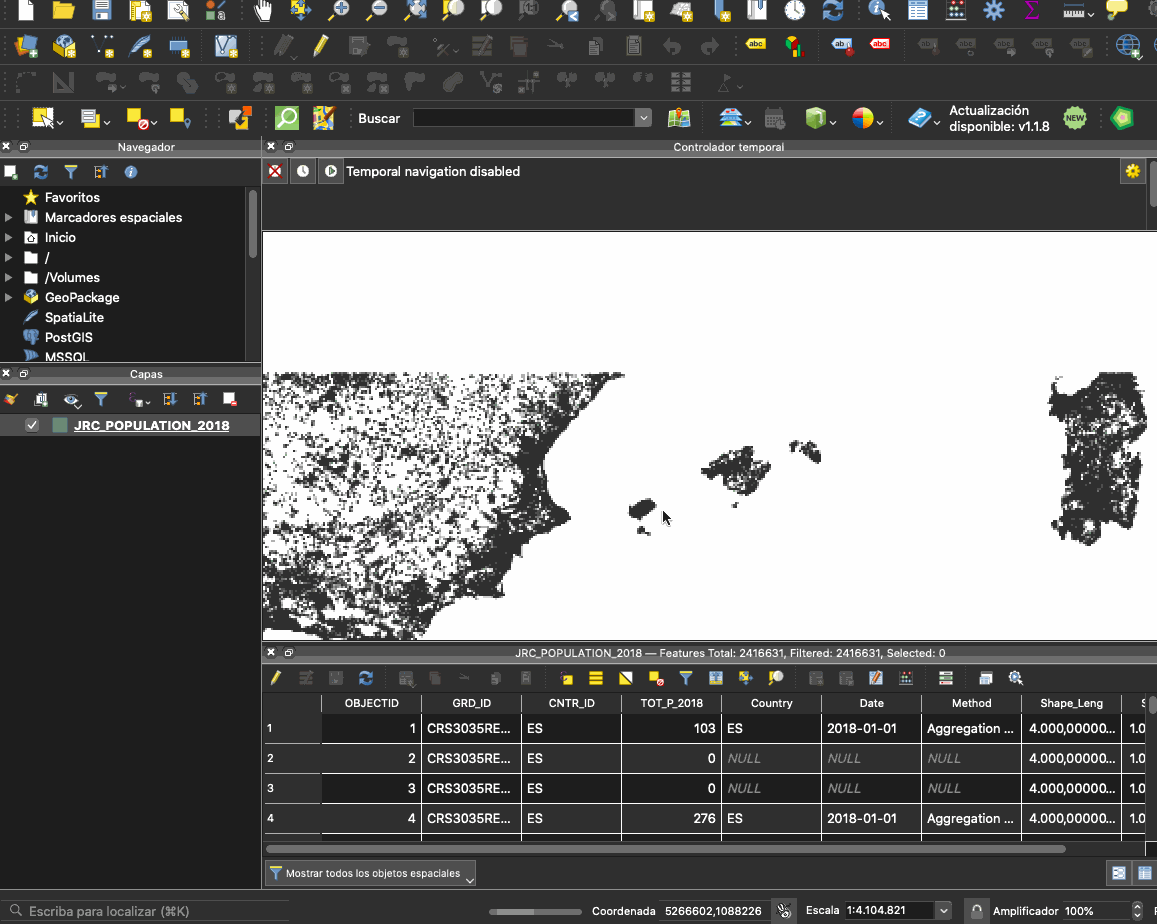Open the Escala scale dropdown

tap(942, 911)
